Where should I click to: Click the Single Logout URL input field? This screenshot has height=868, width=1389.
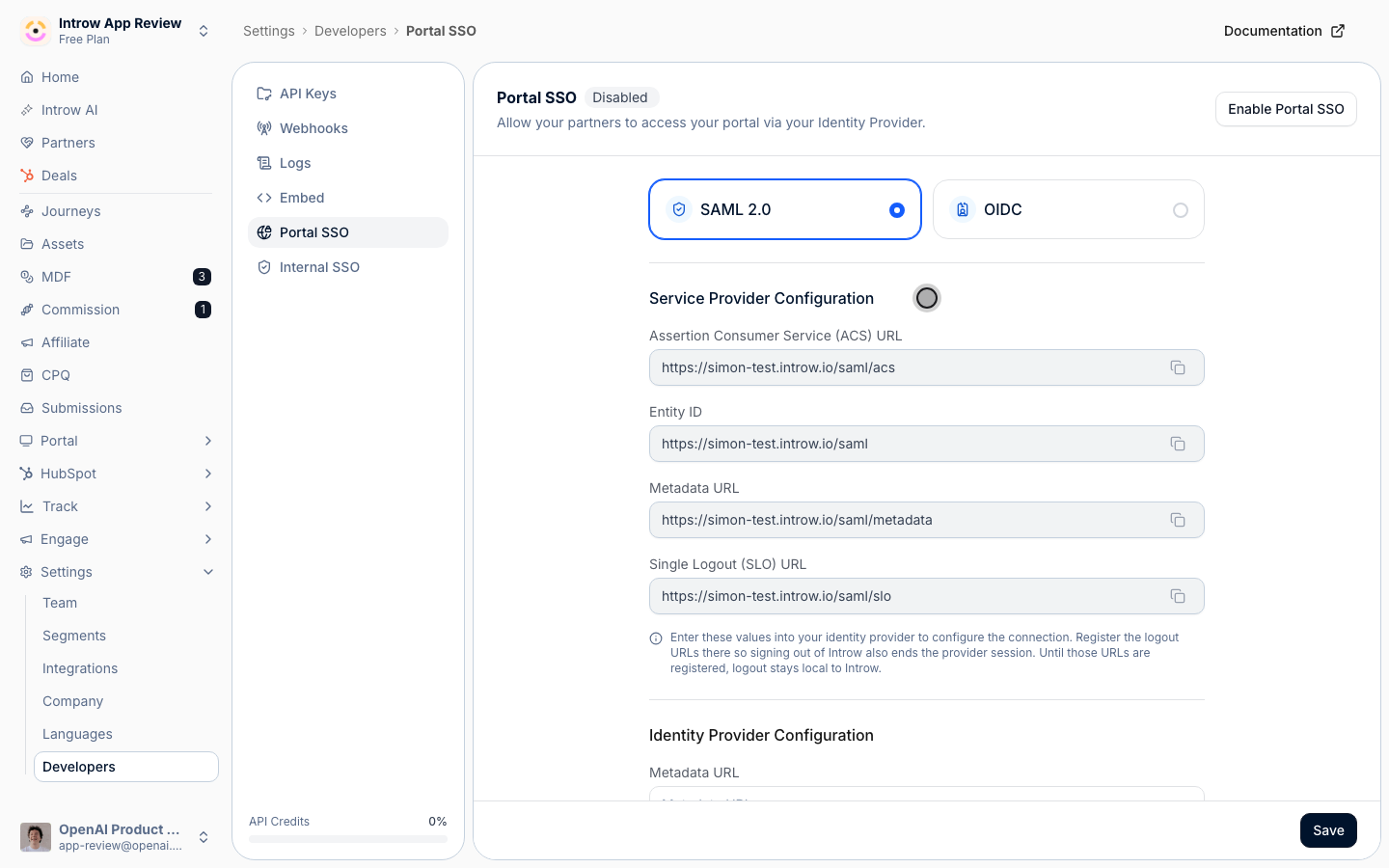(927, 596)
